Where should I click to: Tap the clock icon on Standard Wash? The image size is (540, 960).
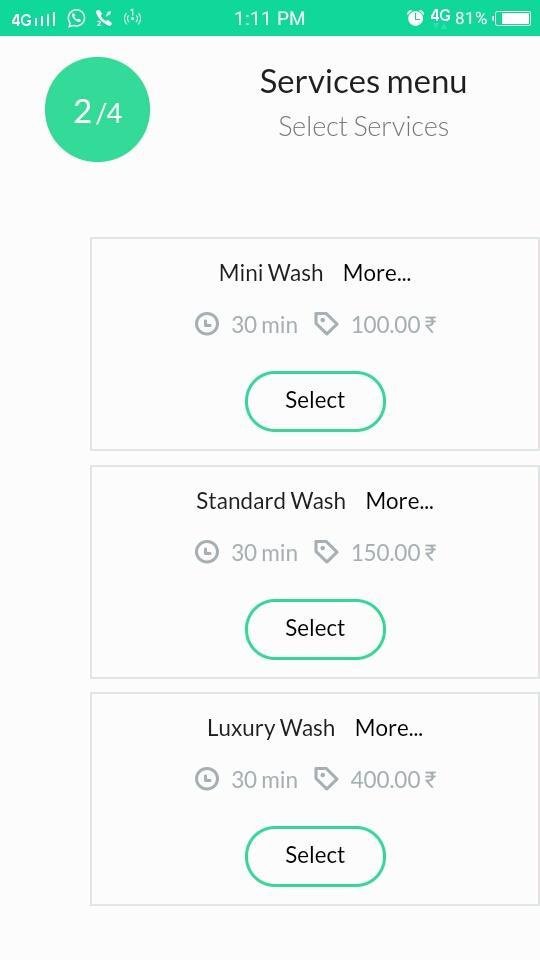click(207, 552)
